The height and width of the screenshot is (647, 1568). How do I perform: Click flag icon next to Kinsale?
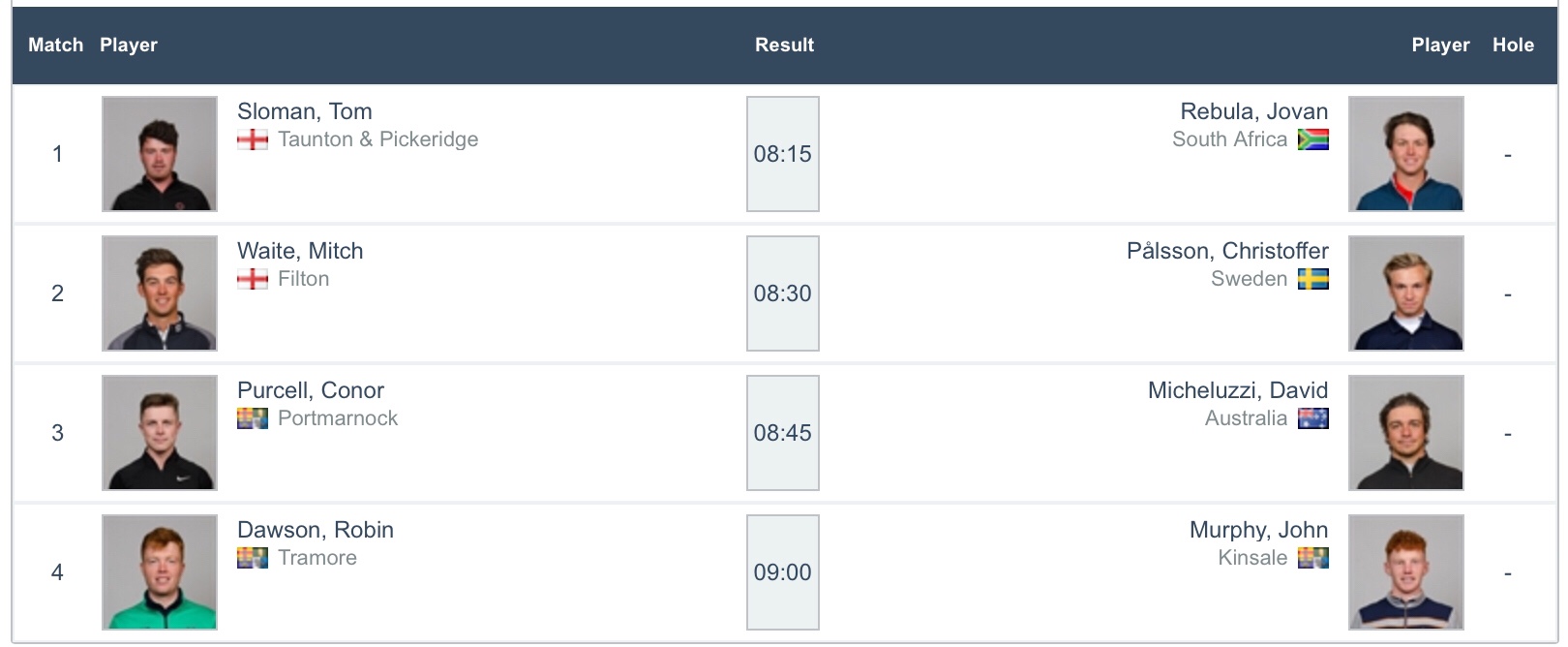pyautogui.click(x=1312, y=558)
